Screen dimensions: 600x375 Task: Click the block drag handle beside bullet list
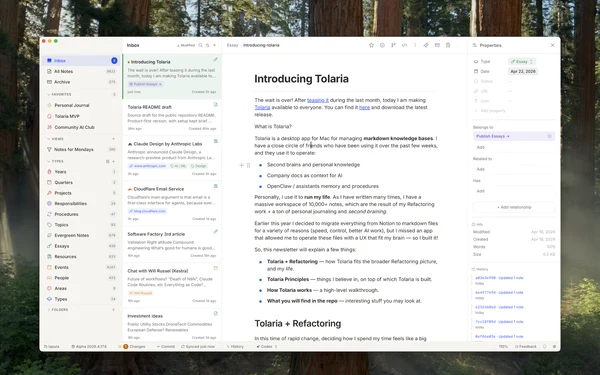coord(248,165)
